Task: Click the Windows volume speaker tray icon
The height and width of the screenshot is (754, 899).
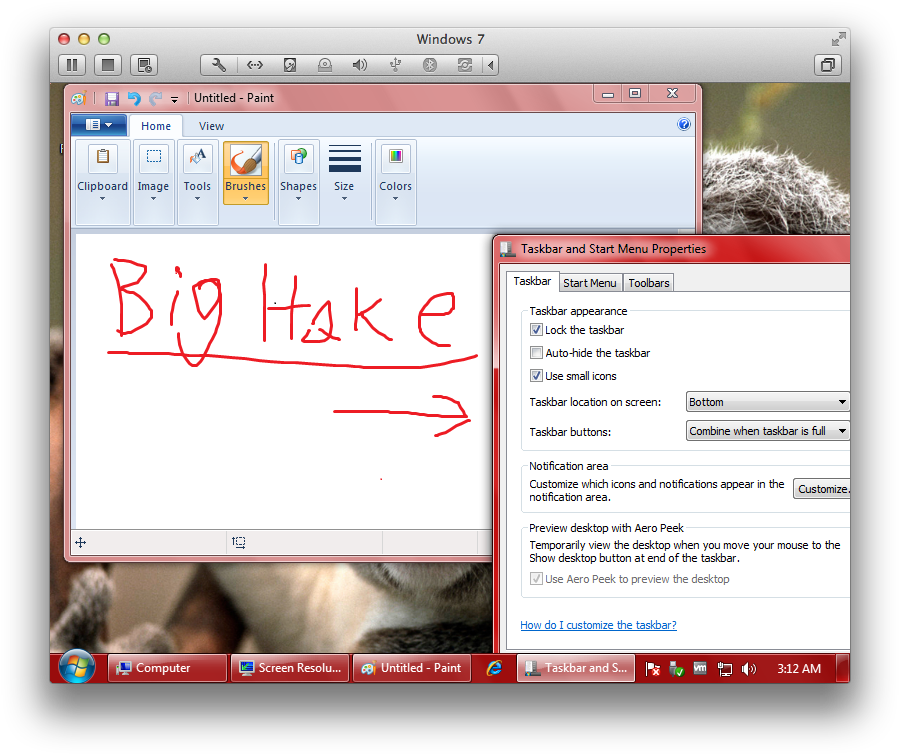Action: tap(749, 669)
